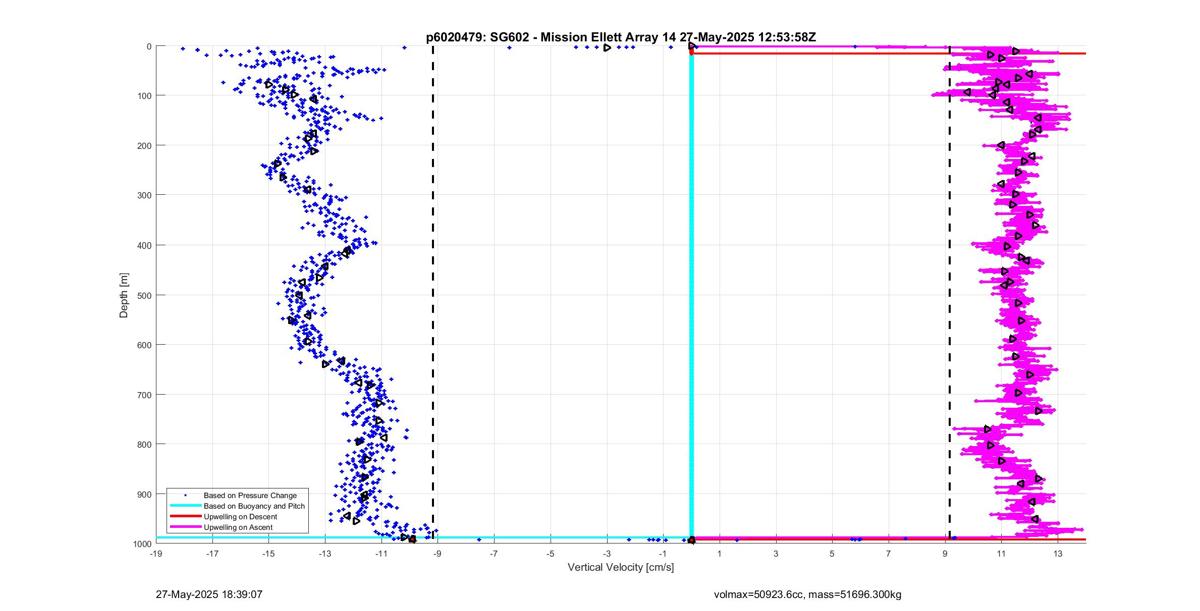Click the depth tick label '500'
The height and width of the screenshot is (611, 1200).
143,295
